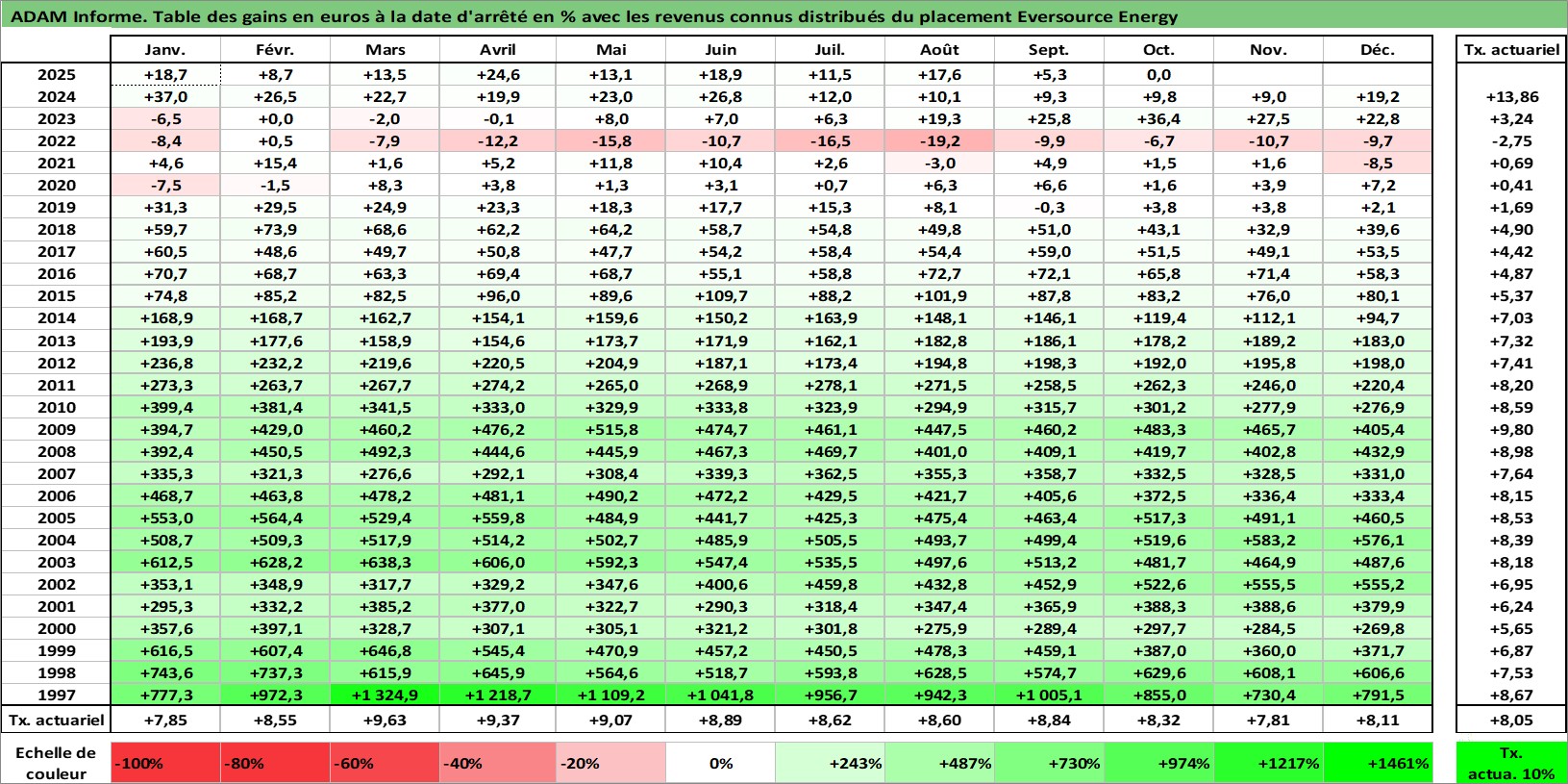Click the 'Janv.' column header
Image resolution: width=1568 pixels, height=784 pixels.
click(x=165, y=50)
